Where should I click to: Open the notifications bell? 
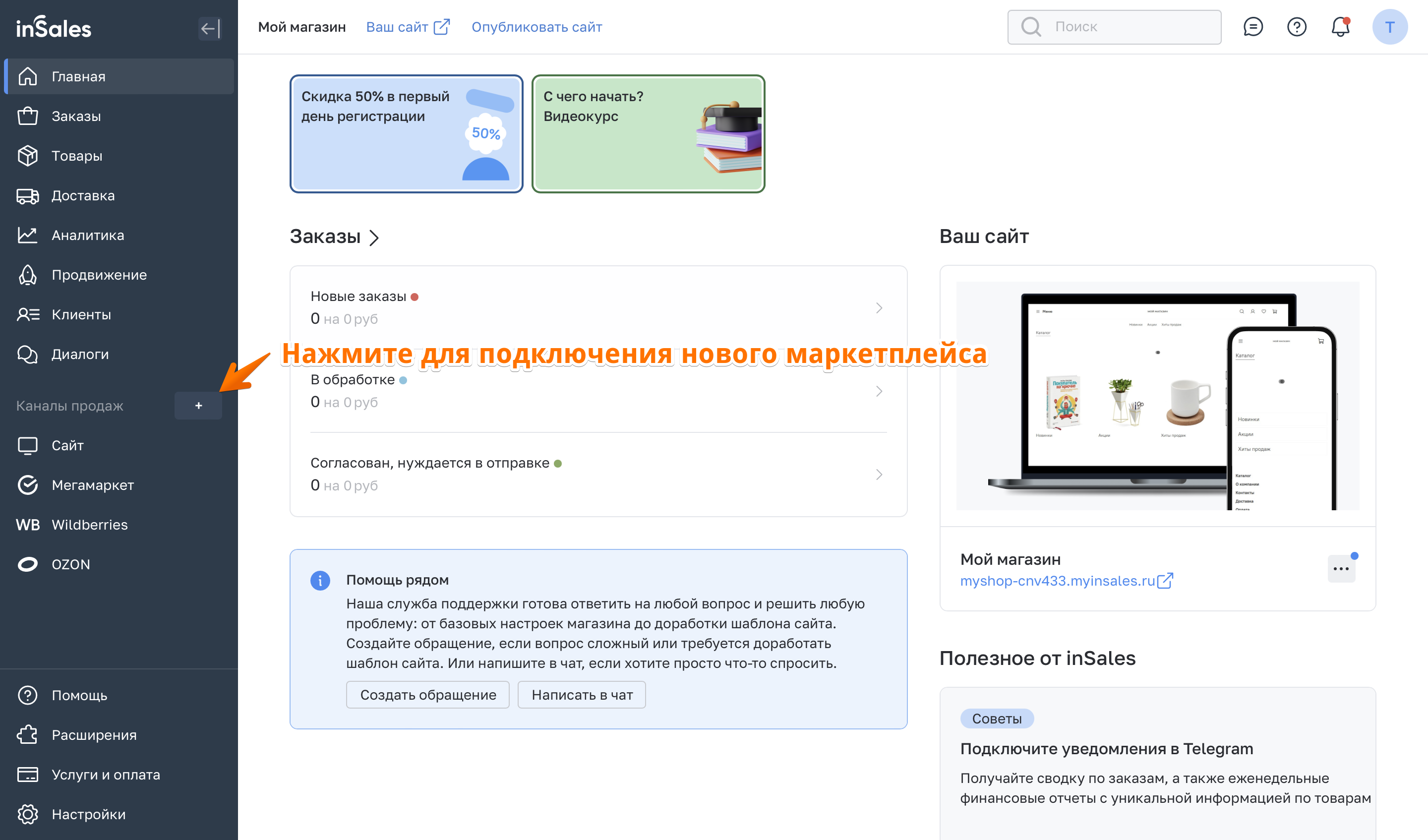coord(1340,27)
